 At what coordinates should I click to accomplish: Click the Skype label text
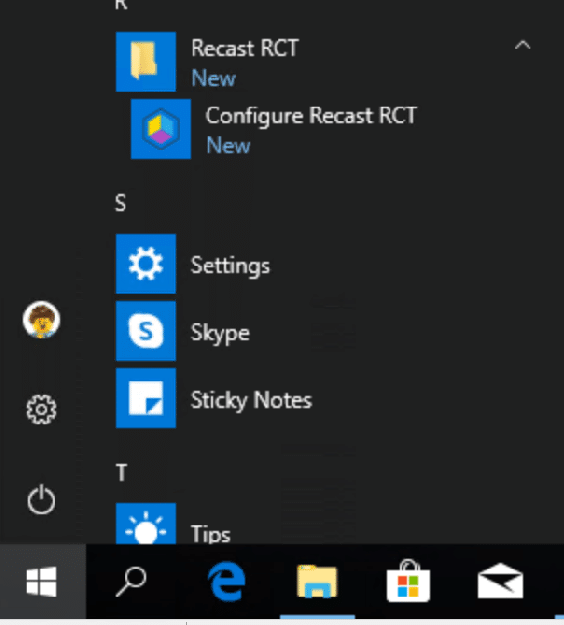(220, 333)
